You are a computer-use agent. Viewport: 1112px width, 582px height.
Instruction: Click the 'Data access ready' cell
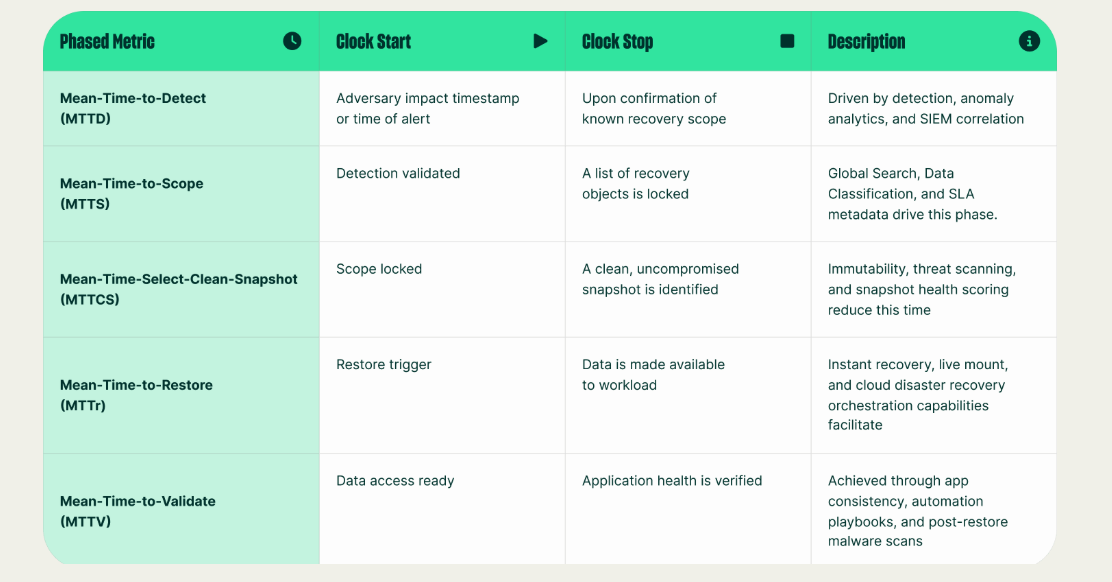pyautogui.click(x=395, y=481)
